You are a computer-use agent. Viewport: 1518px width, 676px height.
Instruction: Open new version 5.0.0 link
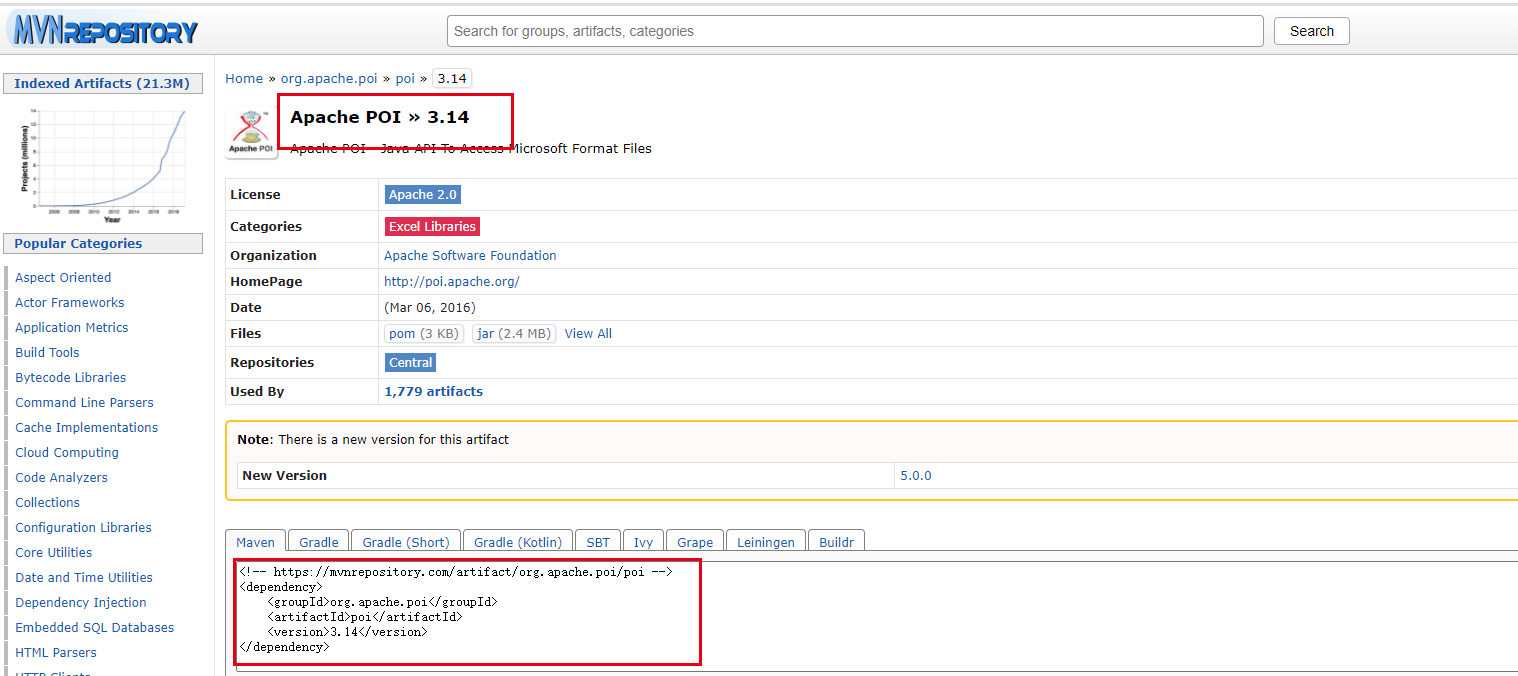pyautogui.click(x=916, y=476)
